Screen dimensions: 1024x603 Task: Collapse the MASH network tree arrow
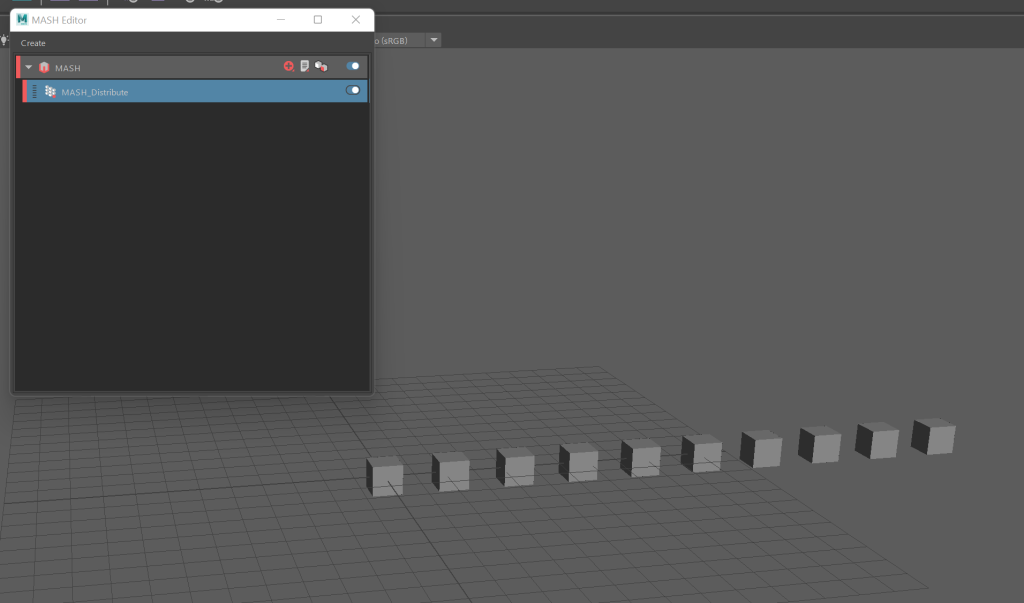pyautogui.click(x=29, y=67)
